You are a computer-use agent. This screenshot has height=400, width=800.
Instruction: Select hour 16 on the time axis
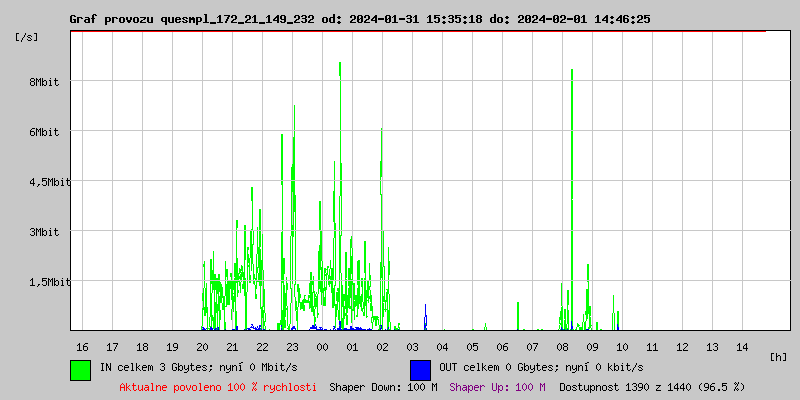tap(83, 347)
